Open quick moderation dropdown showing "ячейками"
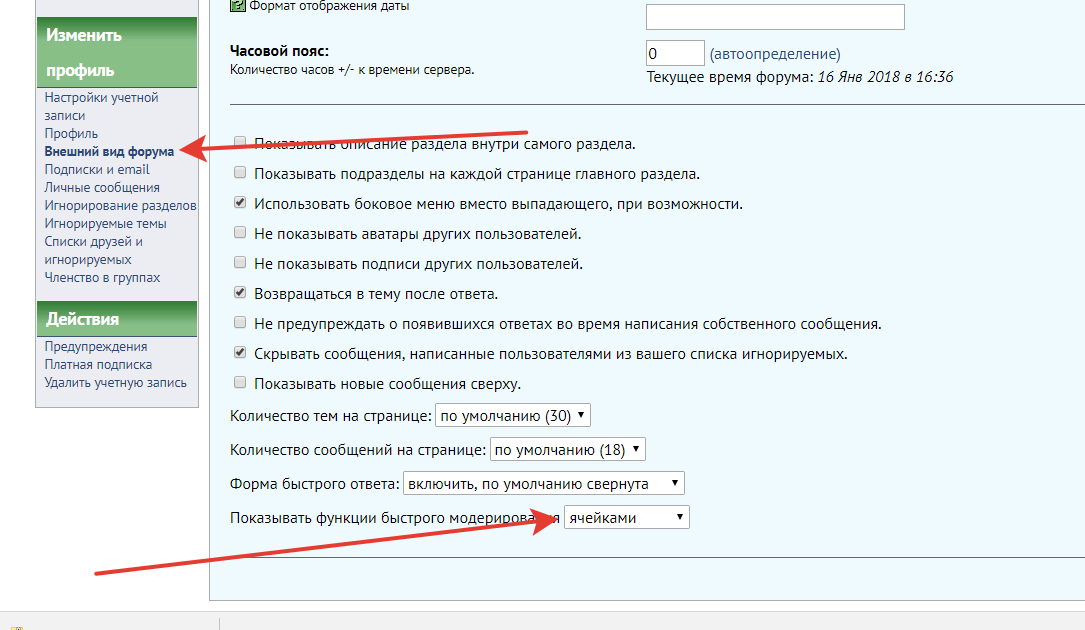The width and height of the screenshot is (1085, 630). pyautogui.click(x=626, y=517)
